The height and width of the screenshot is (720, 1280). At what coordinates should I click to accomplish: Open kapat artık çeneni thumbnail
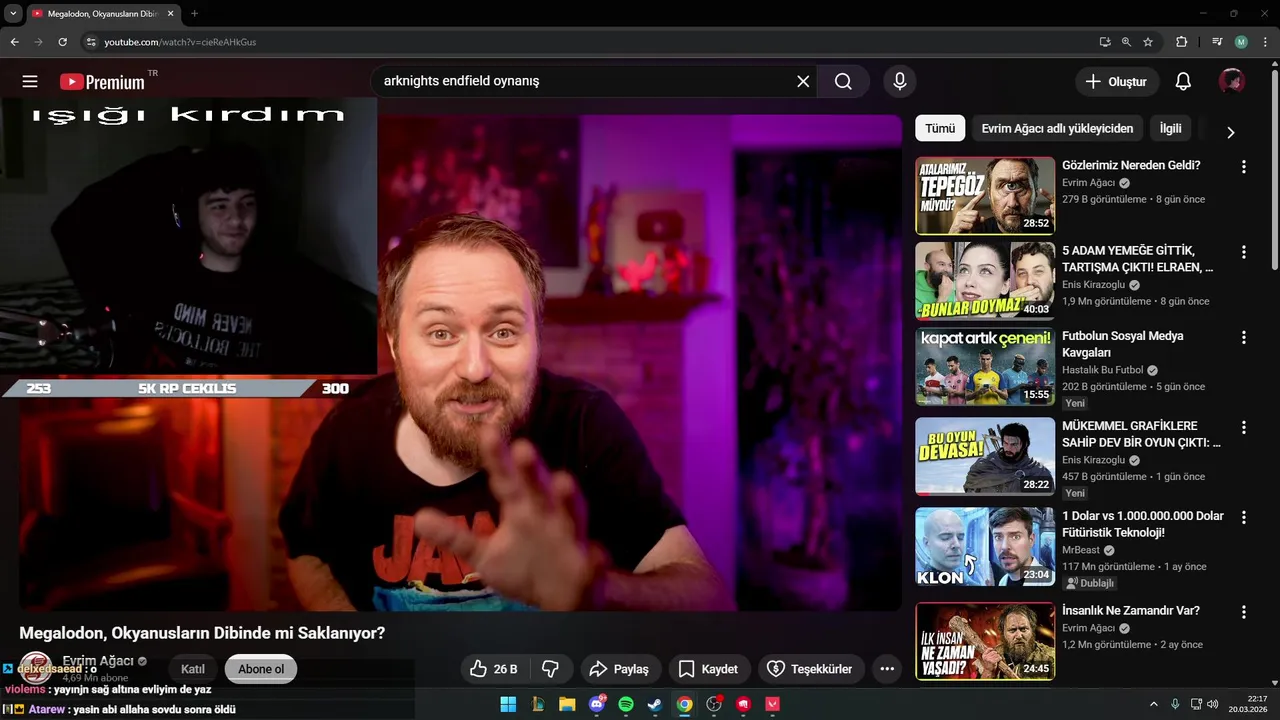985,367
